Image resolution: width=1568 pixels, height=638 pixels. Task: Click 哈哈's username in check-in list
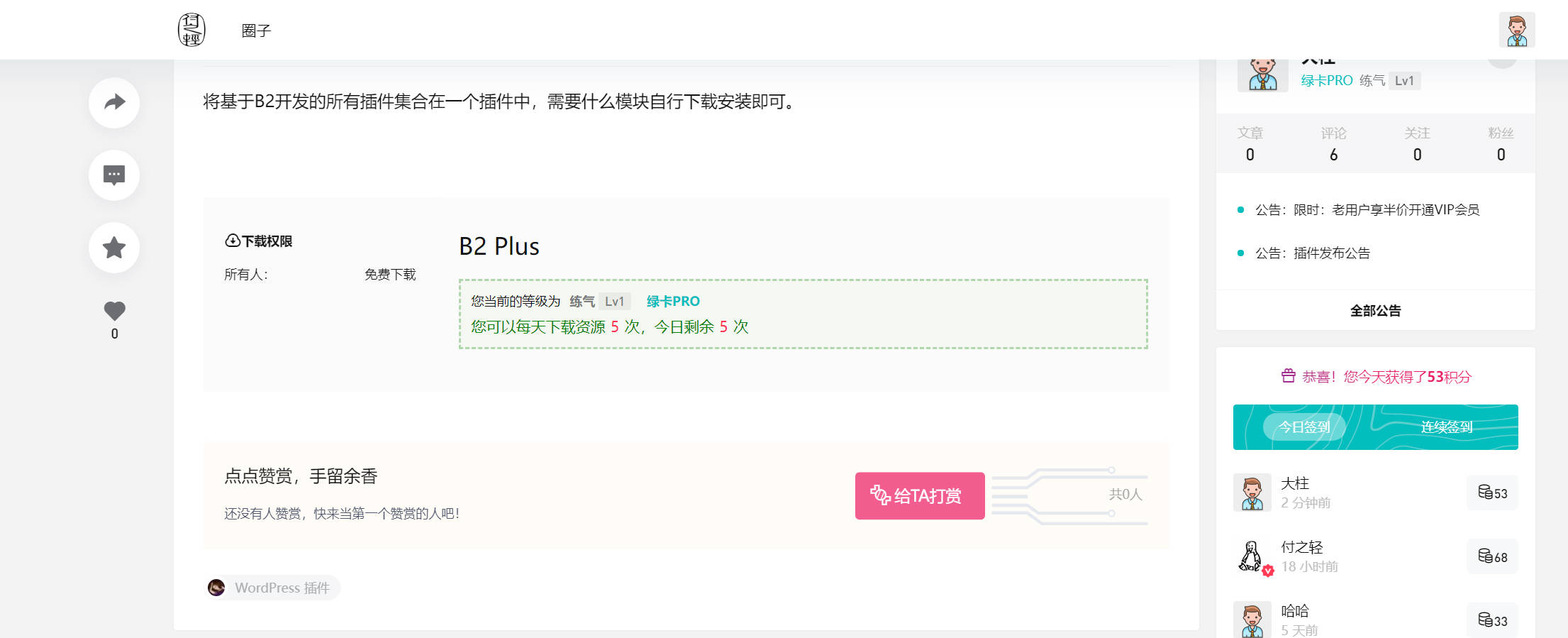tap(1294, 611)
